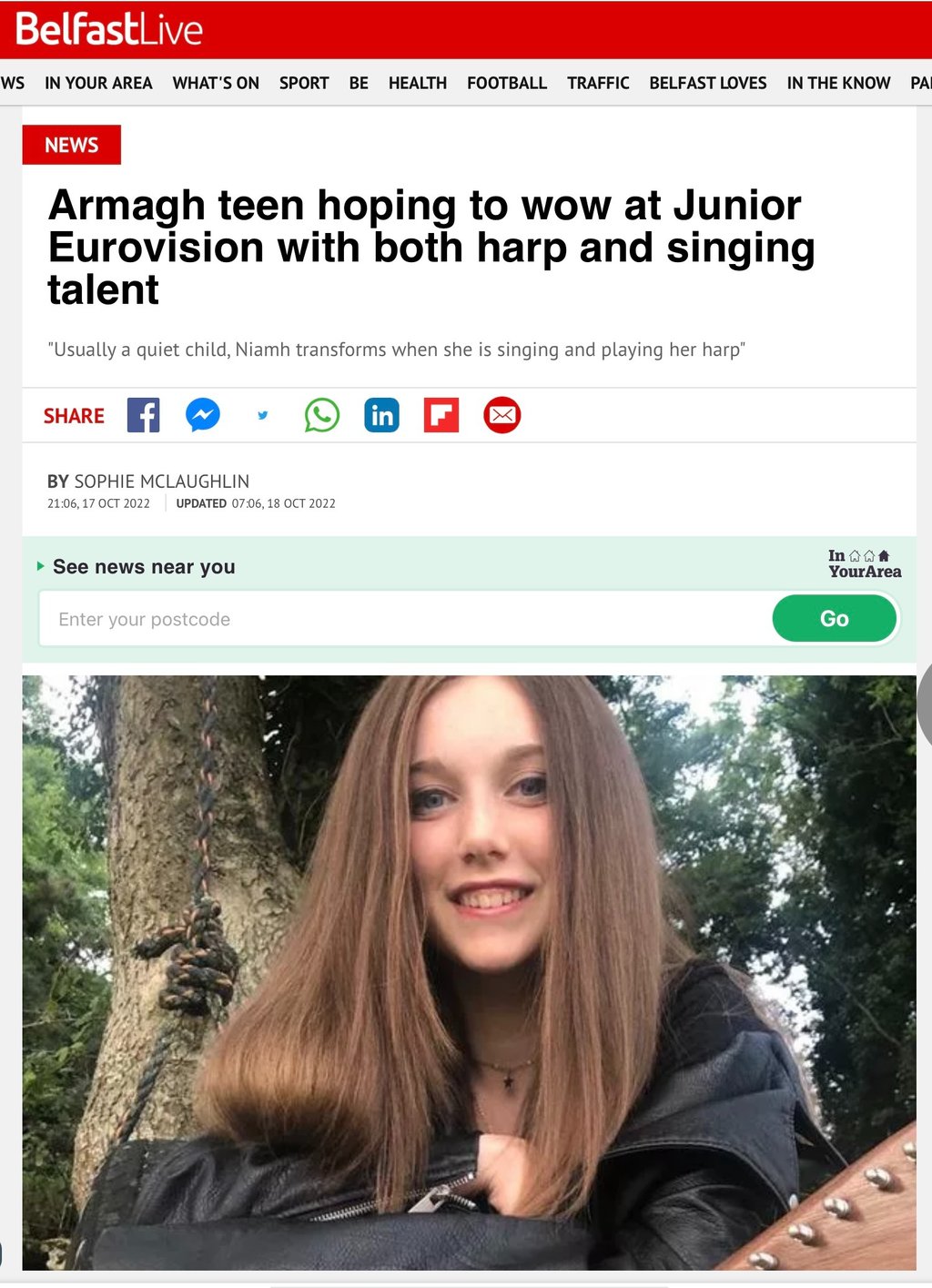Open the Traffic section
The height and width of the screenshot is (1288, 932).
click(598, 83)
